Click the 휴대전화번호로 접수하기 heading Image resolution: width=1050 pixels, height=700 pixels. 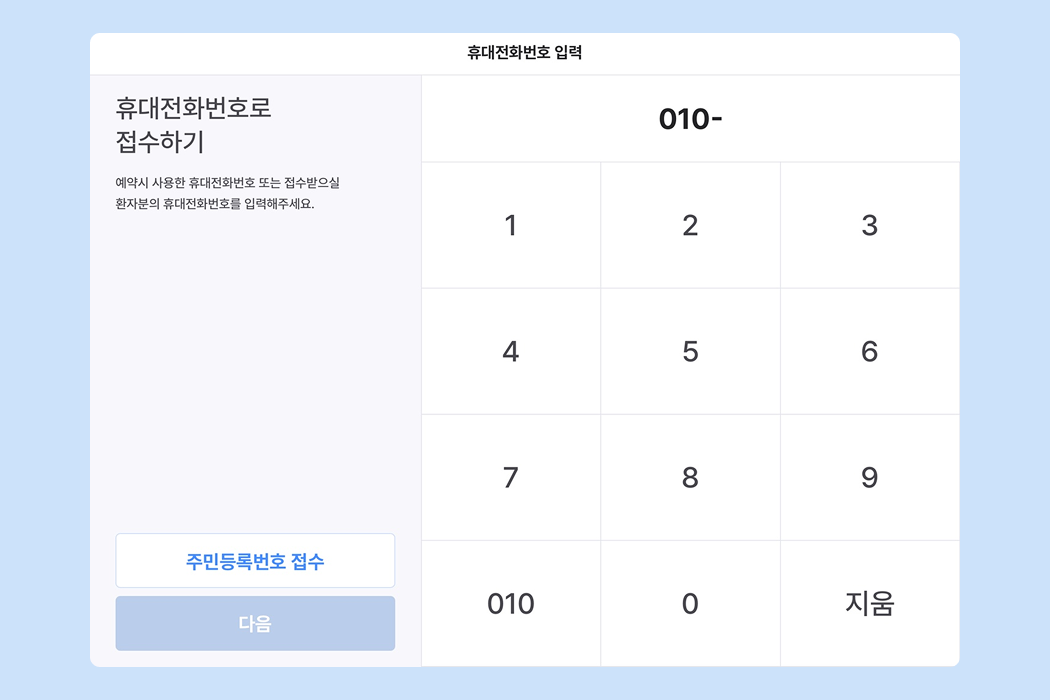(x=193, y=124)
